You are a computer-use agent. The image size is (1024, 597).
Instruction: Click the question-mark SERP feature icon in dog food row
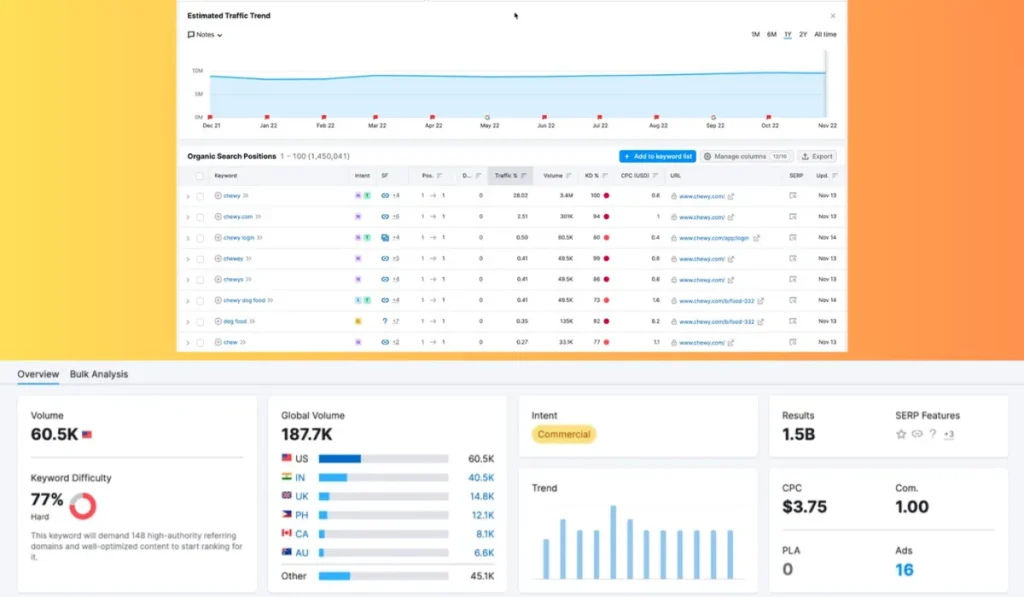pyautogui.click(x=385, y=321)
